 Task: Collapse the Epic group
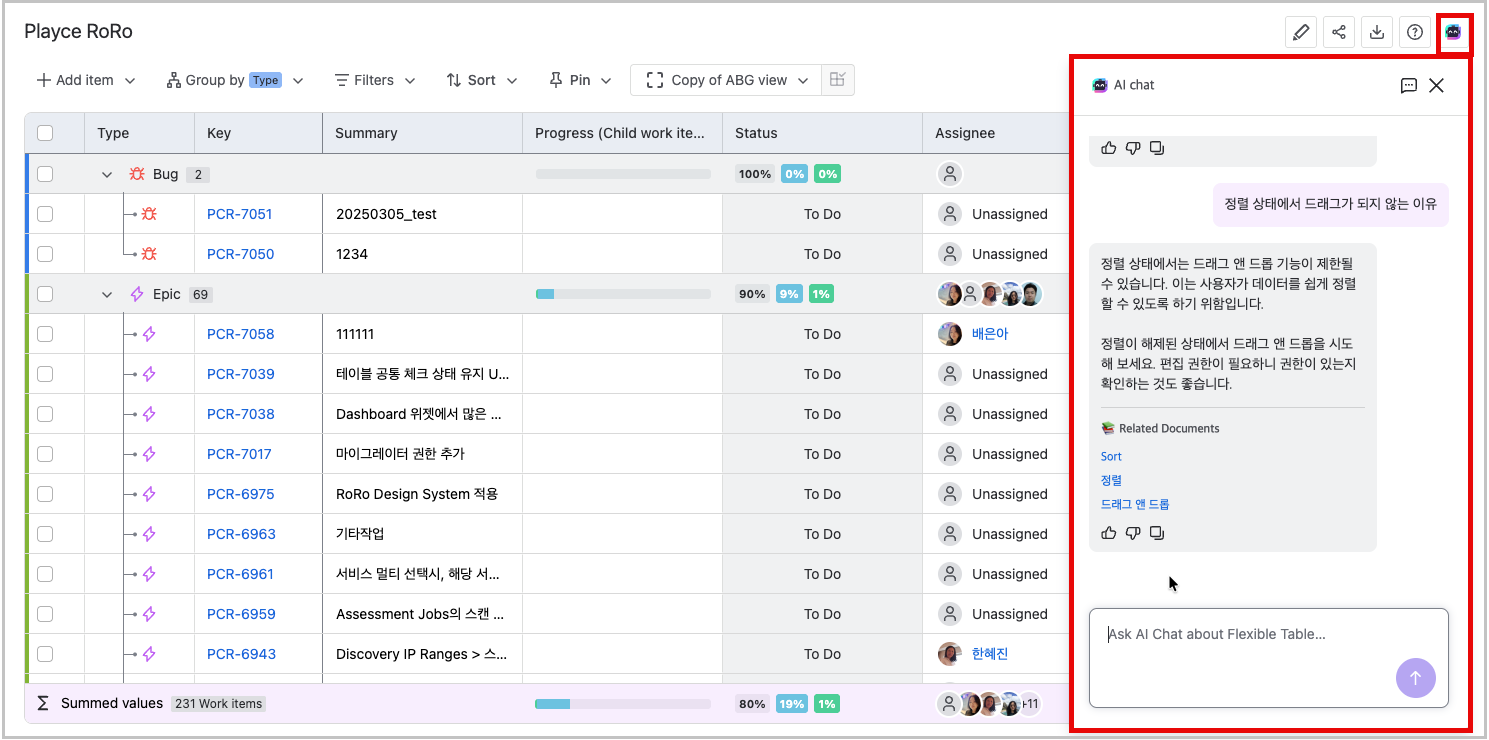tap(107, 293)
